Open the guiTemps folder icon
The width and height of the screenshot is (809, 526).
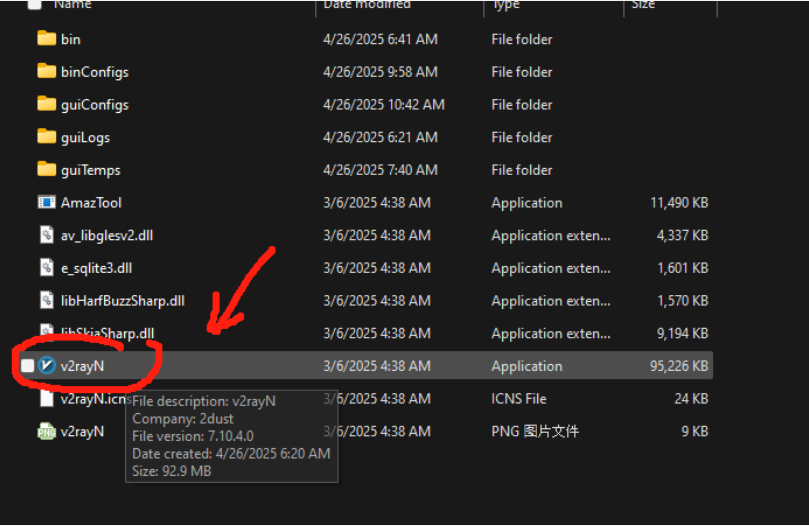pyautogui.click(x=46, y=169)
